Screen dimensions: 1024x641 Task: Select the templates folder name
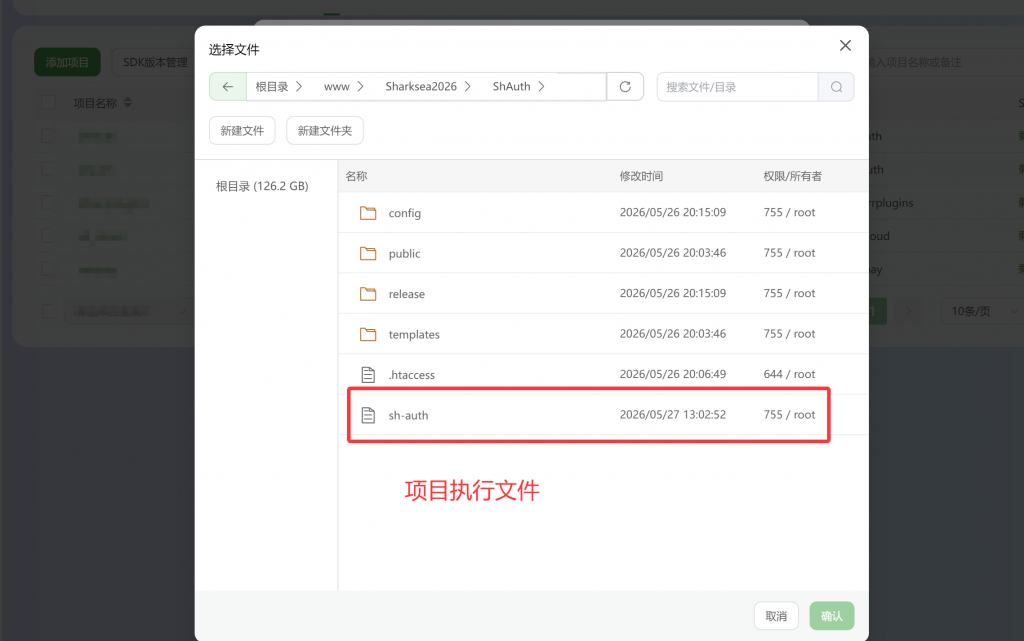pyautogui.click(x=414, y=335)
